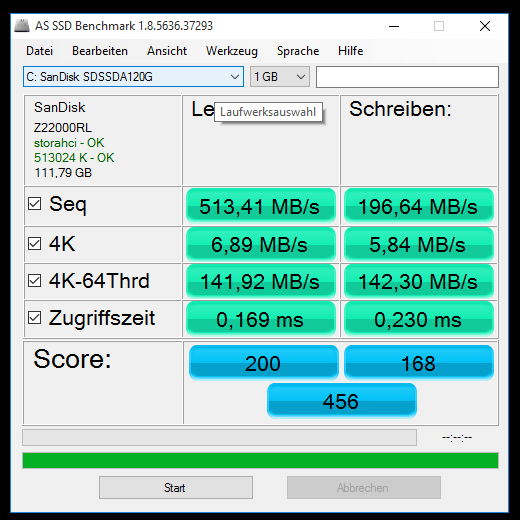Viewport: 520px width, 520px height.
Task: Click the 142,30 MB/s 4K-64Thrd write result
Action: (x=419, y=281)
